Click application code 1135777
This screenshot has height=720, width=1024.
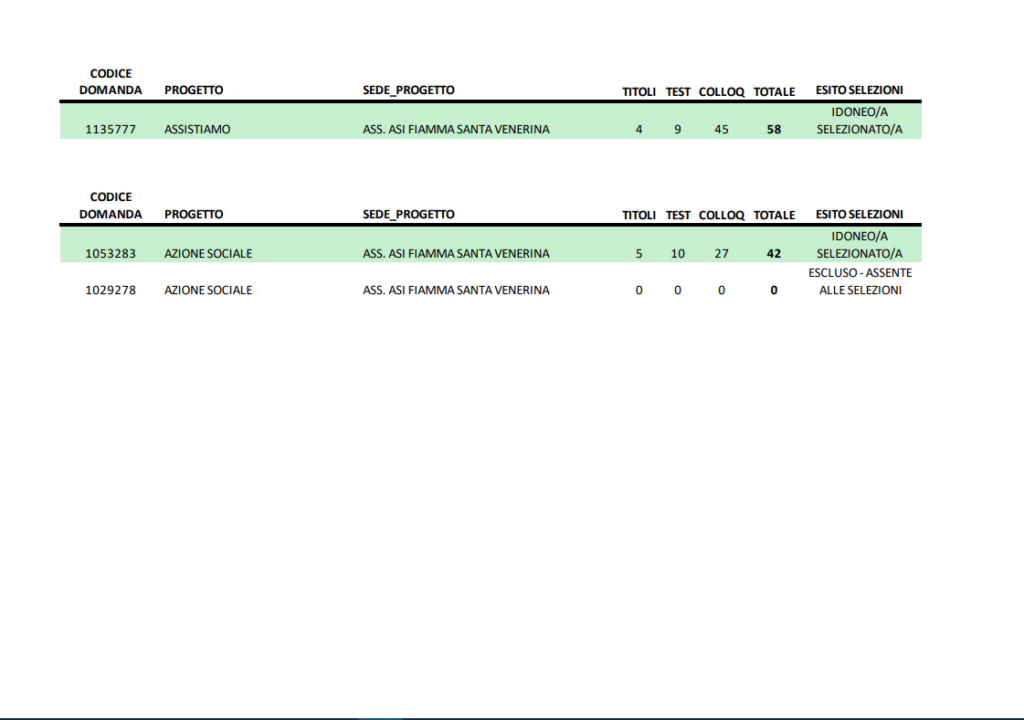coord(110,129)
